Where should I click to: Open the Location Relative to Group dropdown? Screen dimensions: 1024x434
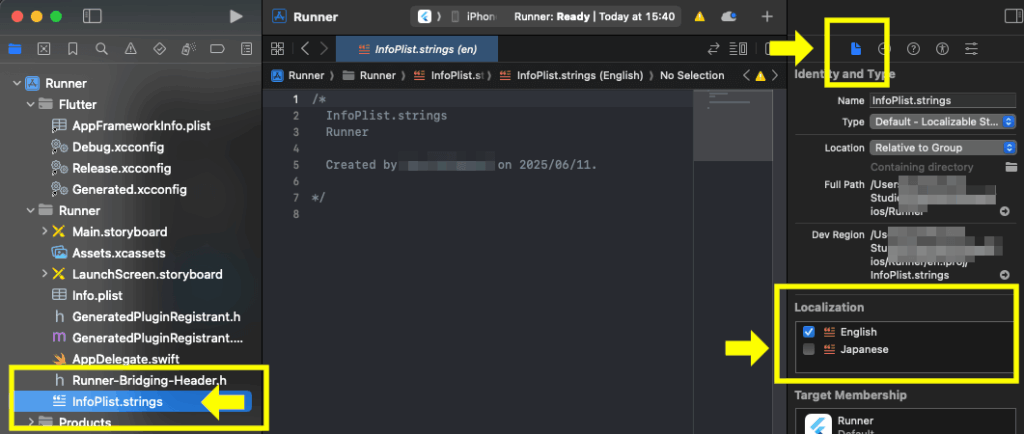point(943,147)
